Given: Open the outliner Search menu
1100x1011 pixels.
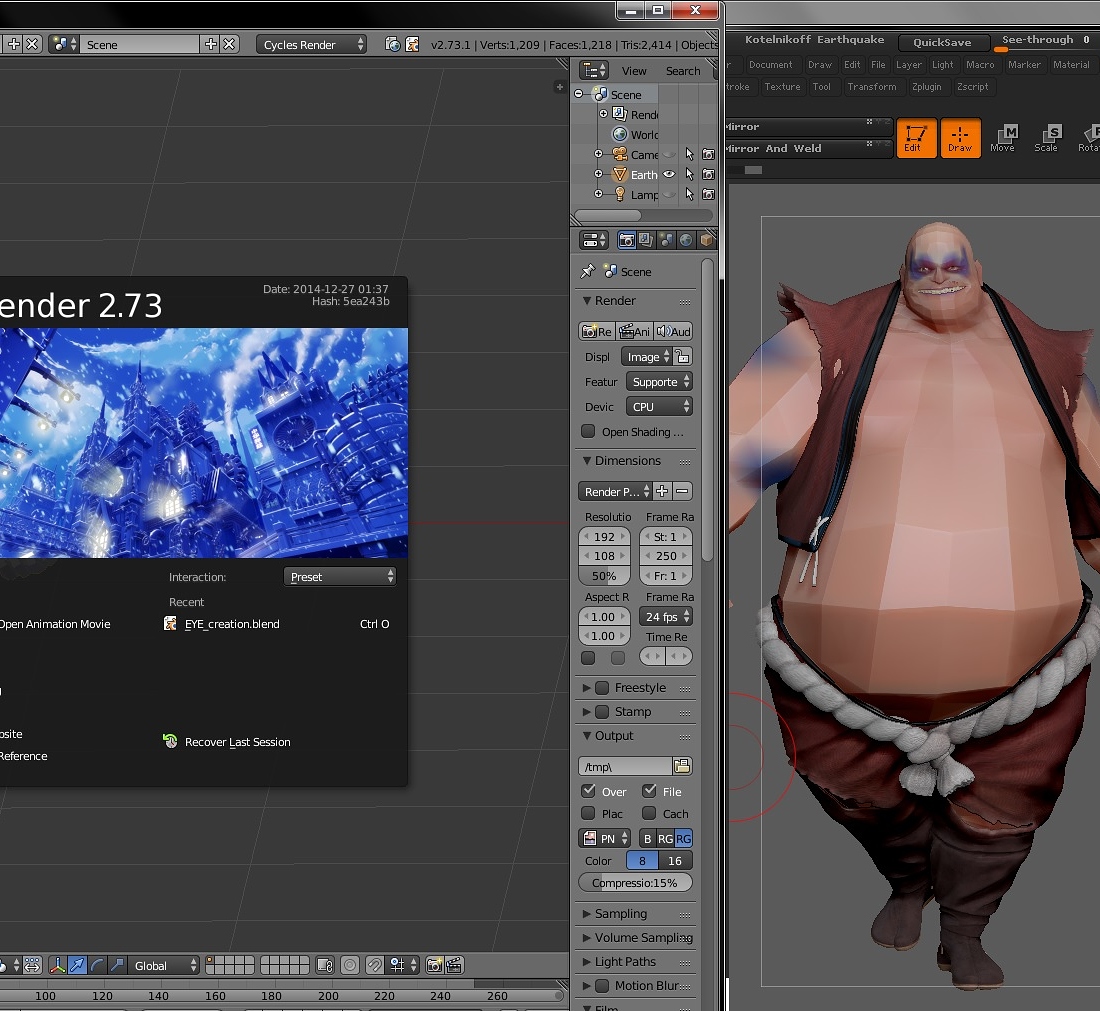Looking at the screenshot, I should click(x=683, y=71).
